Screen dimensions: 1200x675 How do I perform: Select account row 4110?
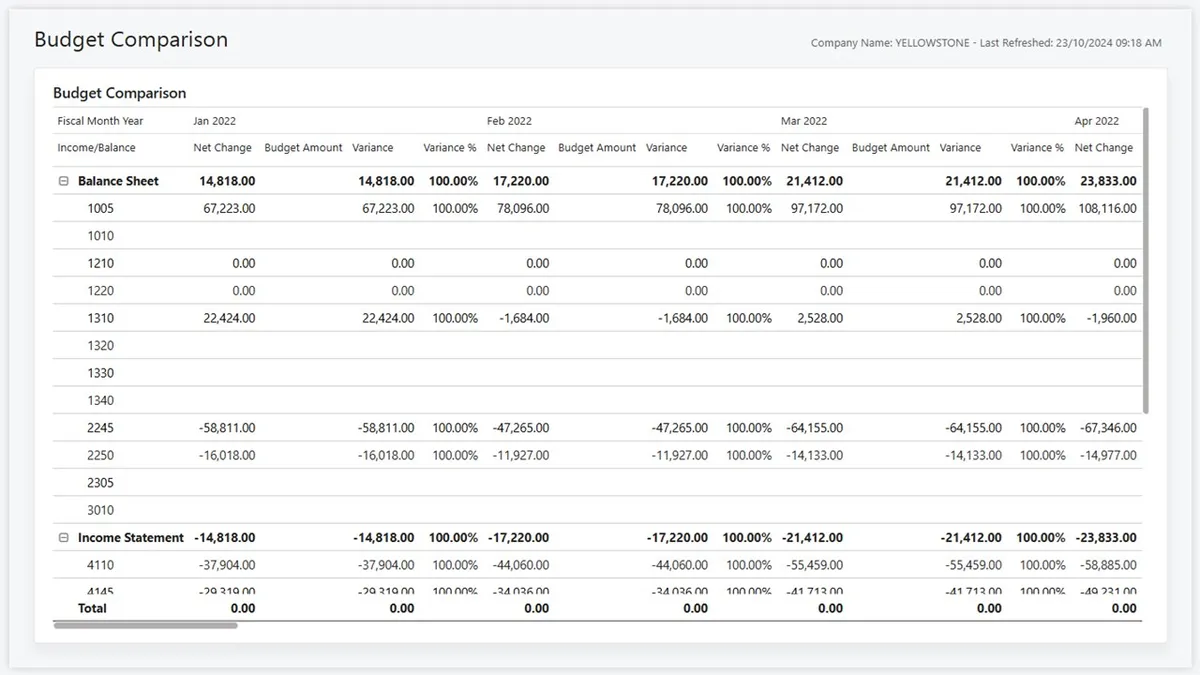(98, 564)
